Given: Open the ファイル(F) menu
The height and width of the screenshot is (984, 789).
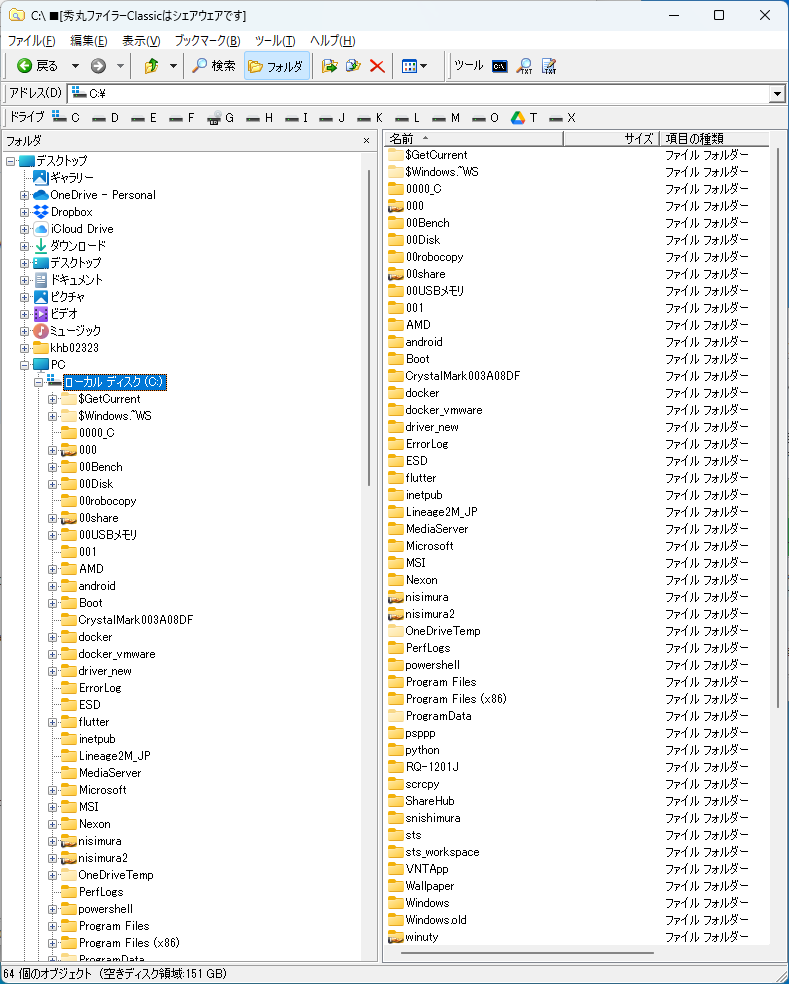Looking at the screenshot, I should pyautogui.click(x=31, y=41).
